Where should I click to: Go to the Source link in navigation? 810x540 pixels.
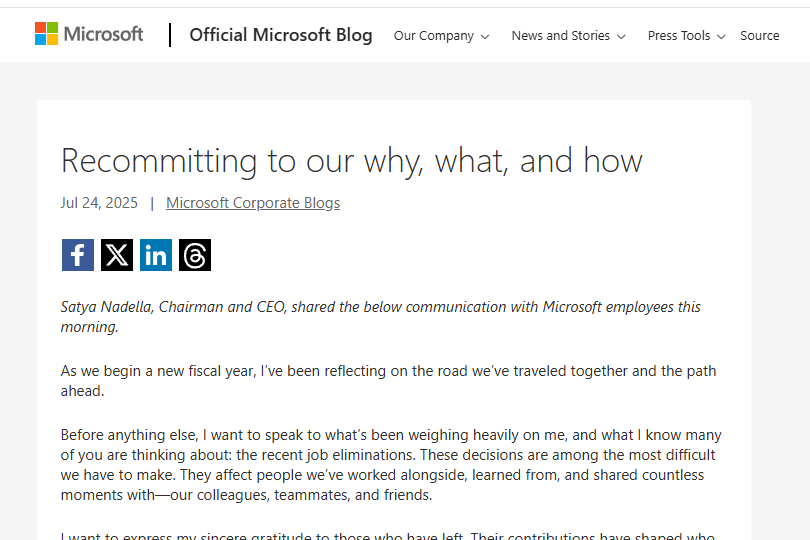[759, 36]
